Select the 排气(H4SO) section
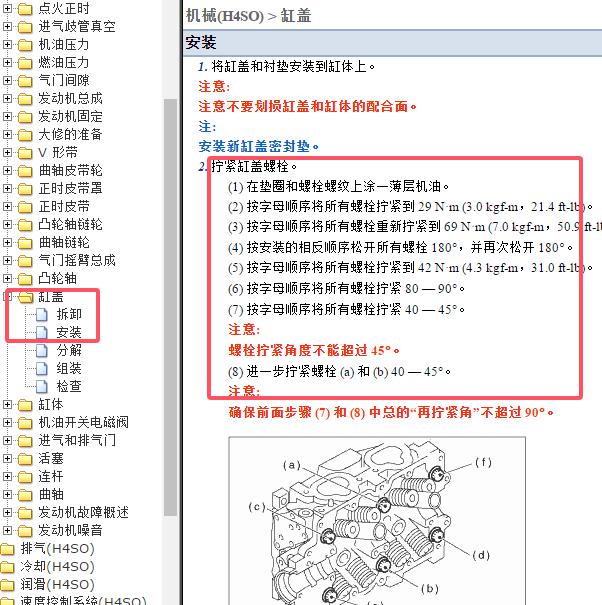Viewport: 602px width, 605px height. point(57,548)
